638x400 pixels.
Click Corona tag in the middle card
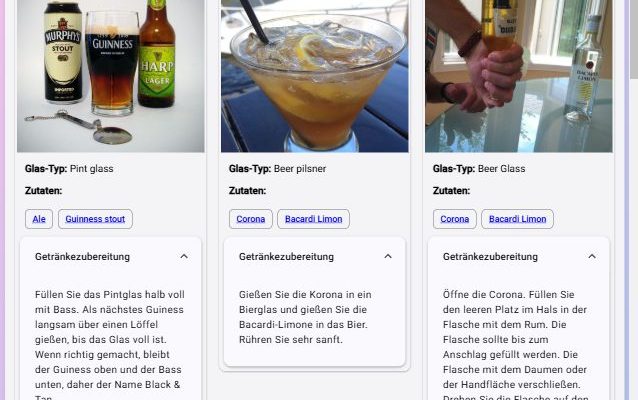point(251,219)
